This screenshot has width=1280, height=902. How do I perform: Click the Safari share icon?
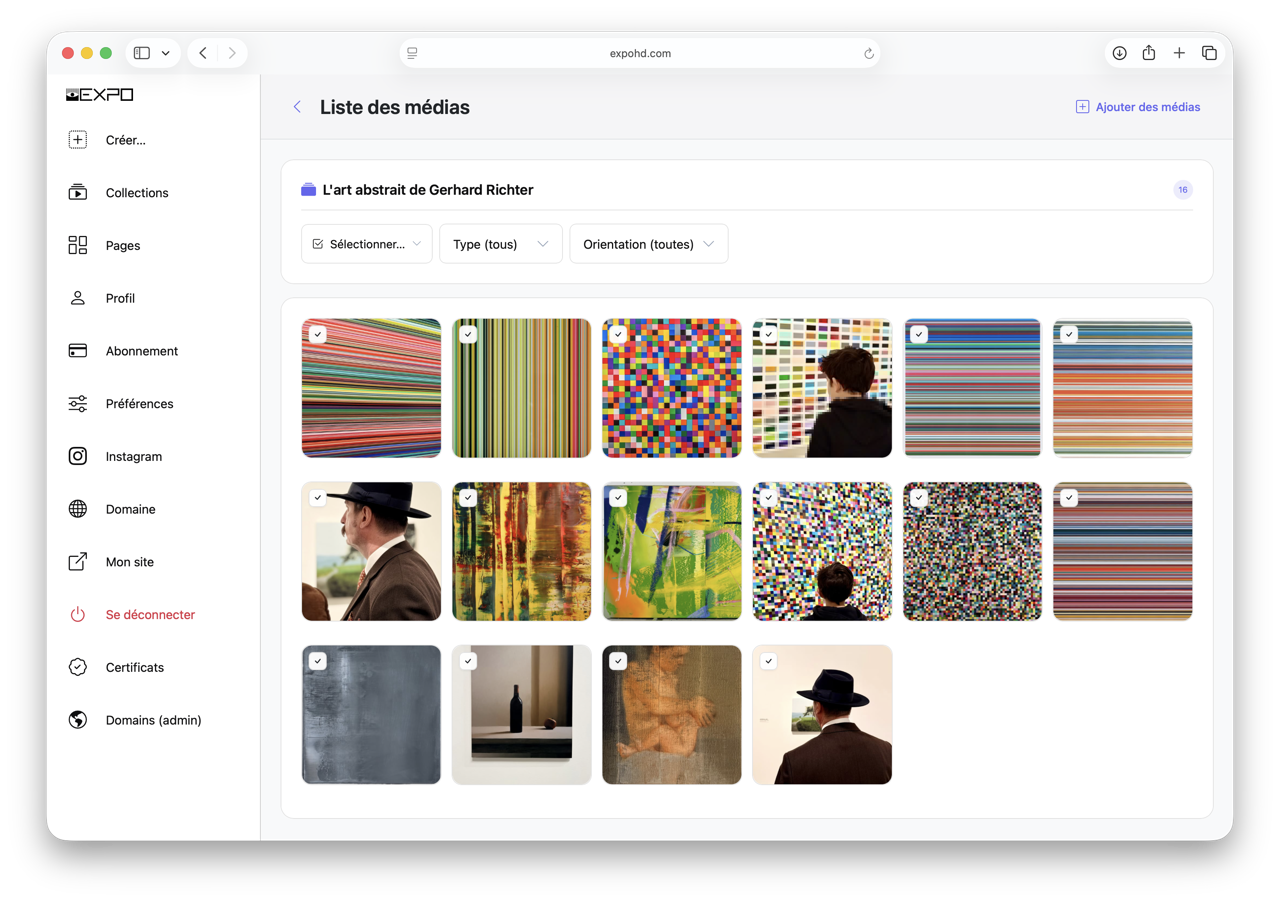[x=1149, y=53]
